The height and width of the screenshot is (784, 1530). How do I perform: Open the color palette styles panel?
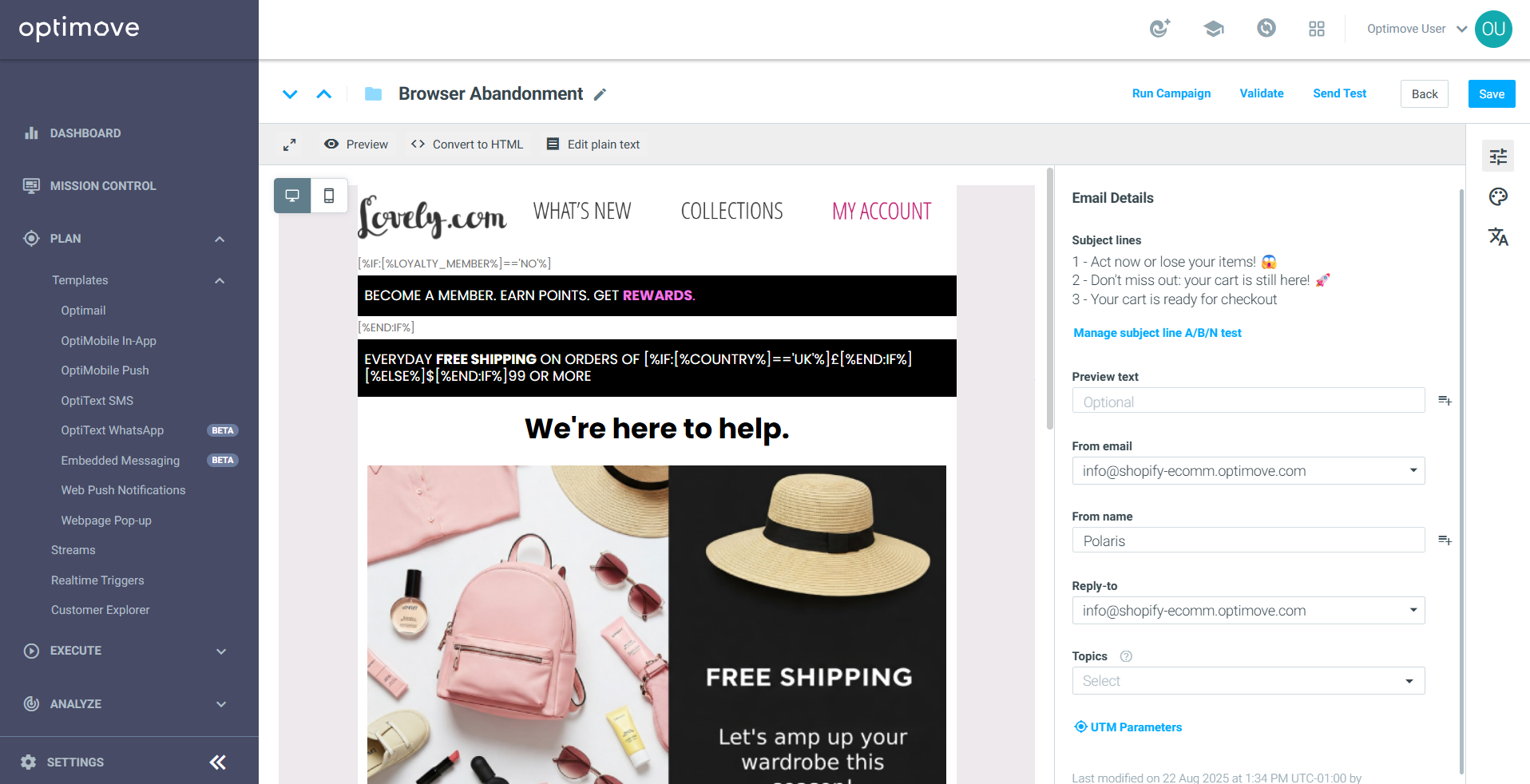(1498, 196)
